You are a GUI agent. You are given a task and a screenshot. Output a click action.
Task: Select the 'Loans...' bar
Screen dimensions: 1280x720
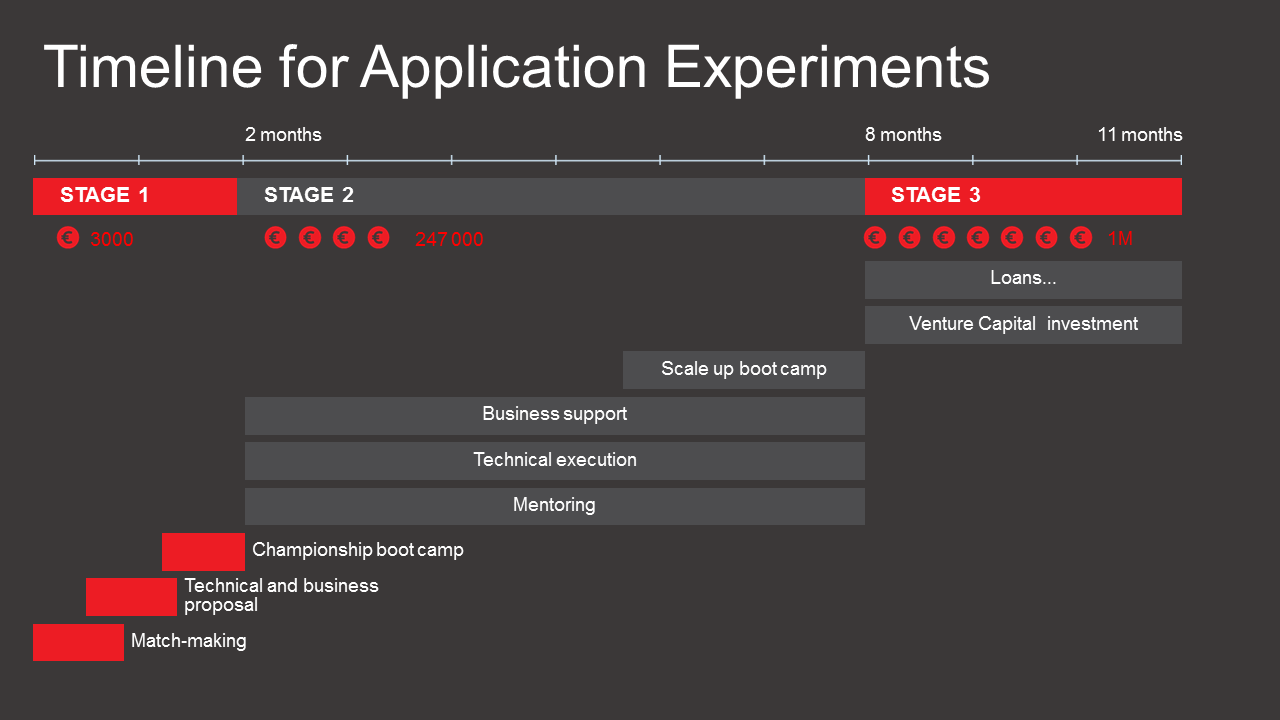(1023, 279)
